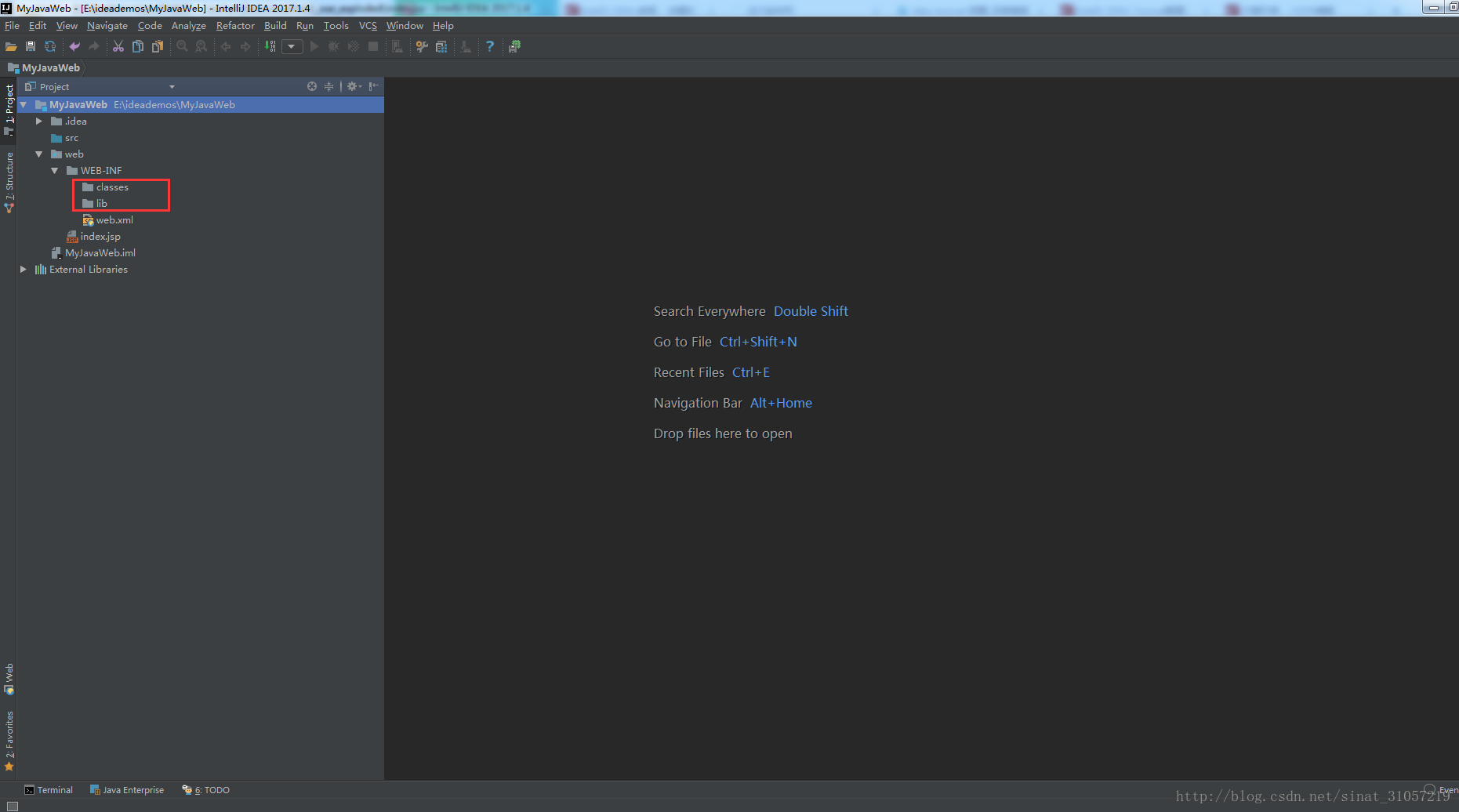Click the navigate Back arrow
The width and height of the screenshot is (1459, 812).
[x=226, y=47]
